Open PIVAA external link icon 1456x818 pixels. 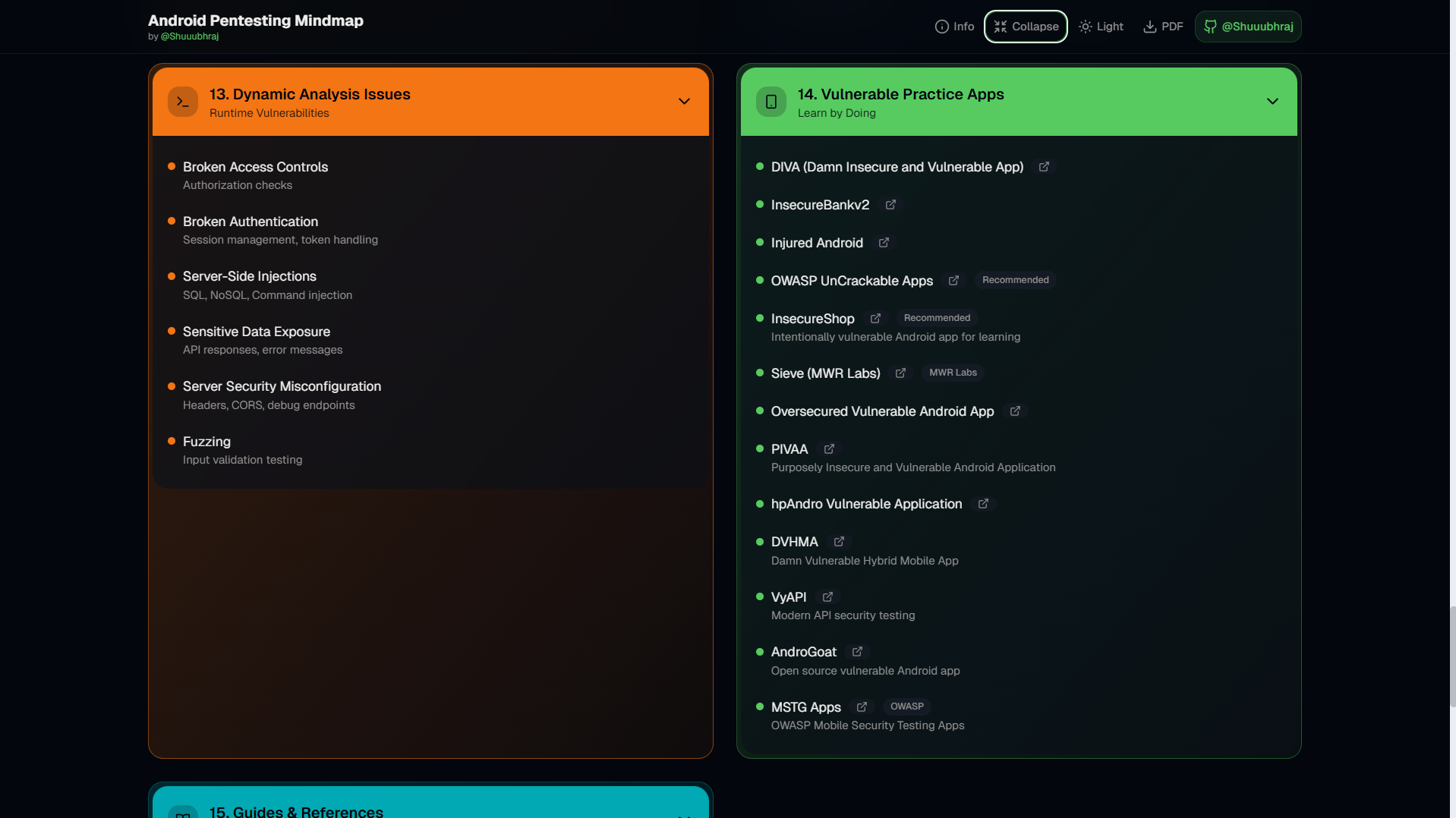pyautogui.click(x=829, y=449)
